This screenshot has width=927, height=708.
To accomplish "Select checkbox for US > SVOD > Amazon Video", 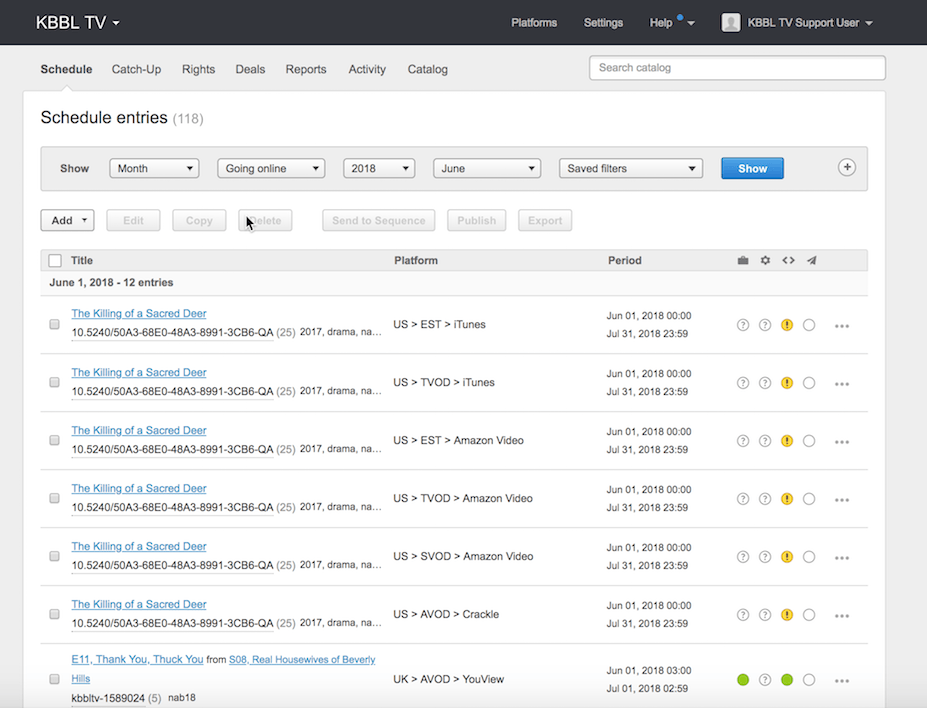I will (x=55, y=557).
